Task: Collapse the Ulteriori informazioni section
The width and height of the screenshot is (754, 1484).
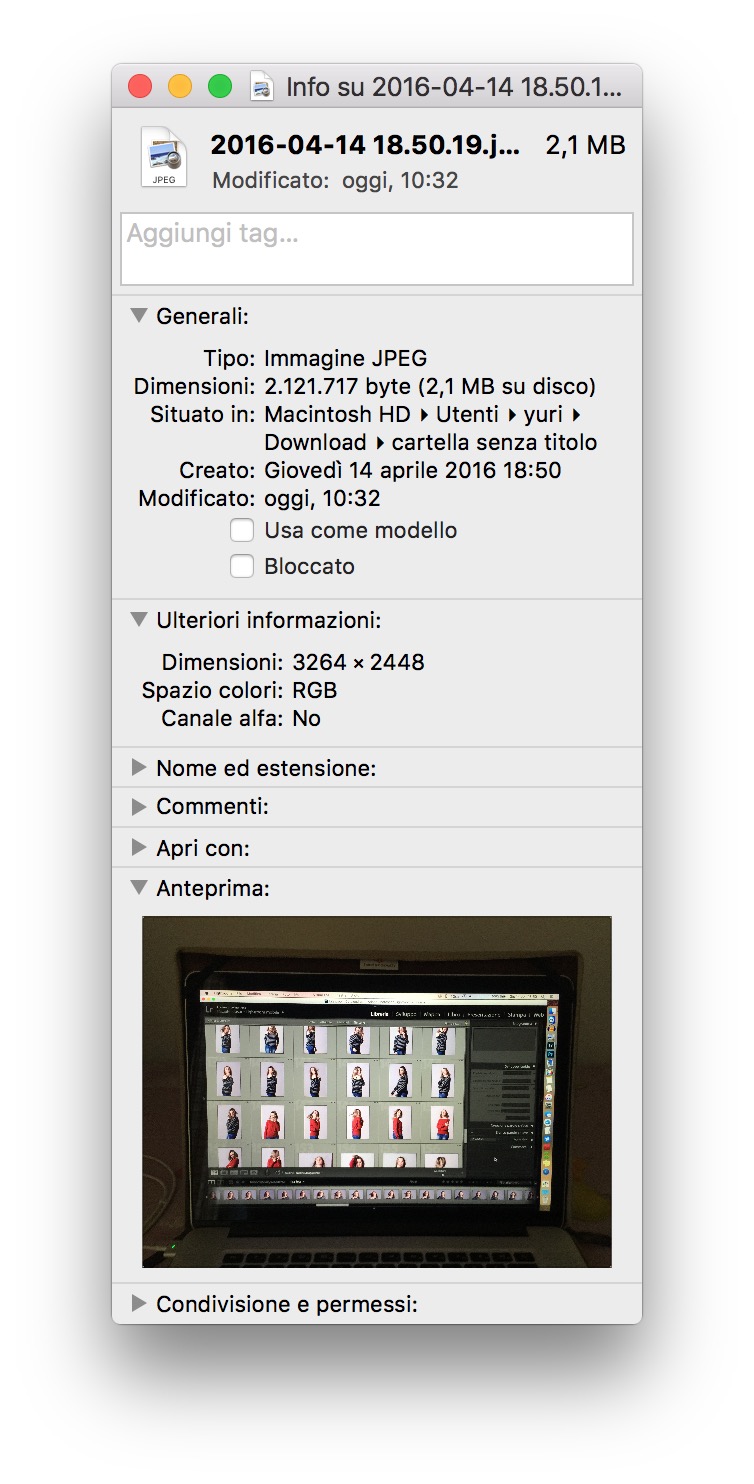Action: [x=139, y=620]
